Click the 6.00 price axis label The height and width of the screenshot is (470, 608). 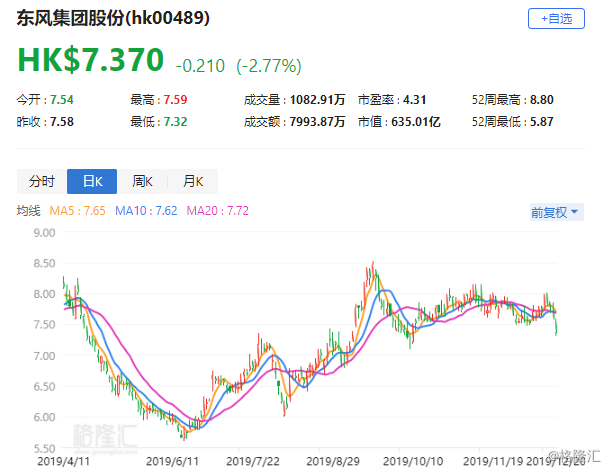[x=44, y=417]
